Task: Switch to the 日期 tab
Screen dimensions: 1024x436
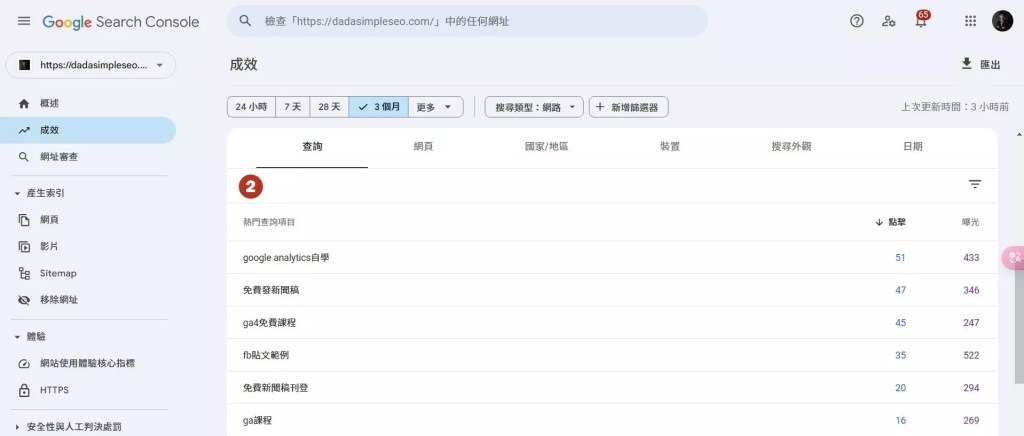Action: pyautogui.click(x=913, y=147)
